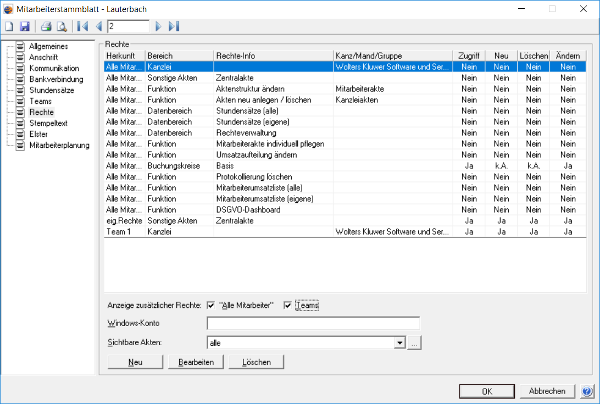
Task: Select the row Stundensätze (alle)
Action: [x=345, y=111]
